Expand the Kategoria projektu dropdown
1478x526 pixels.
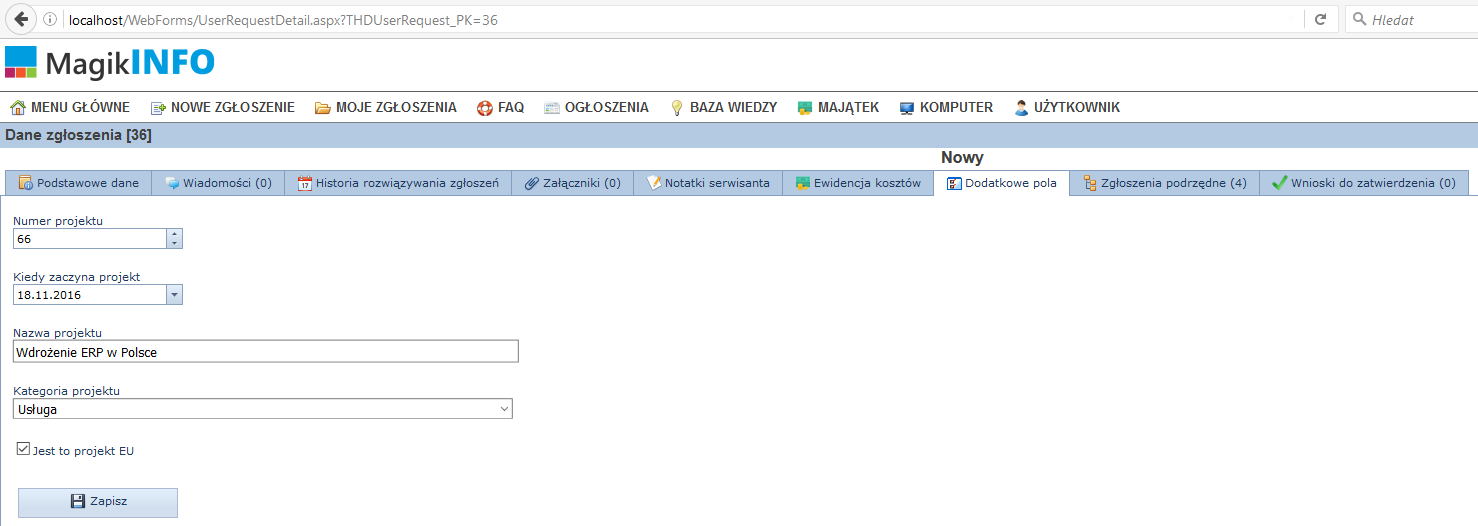pyautogui.click(x=504, y=408)
